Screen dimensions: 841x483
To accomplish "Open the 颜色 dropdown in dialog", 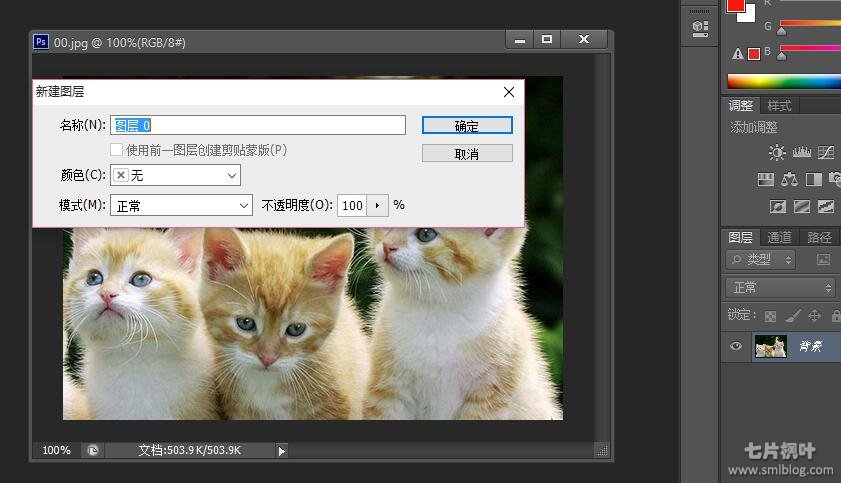I will [176, 175].
